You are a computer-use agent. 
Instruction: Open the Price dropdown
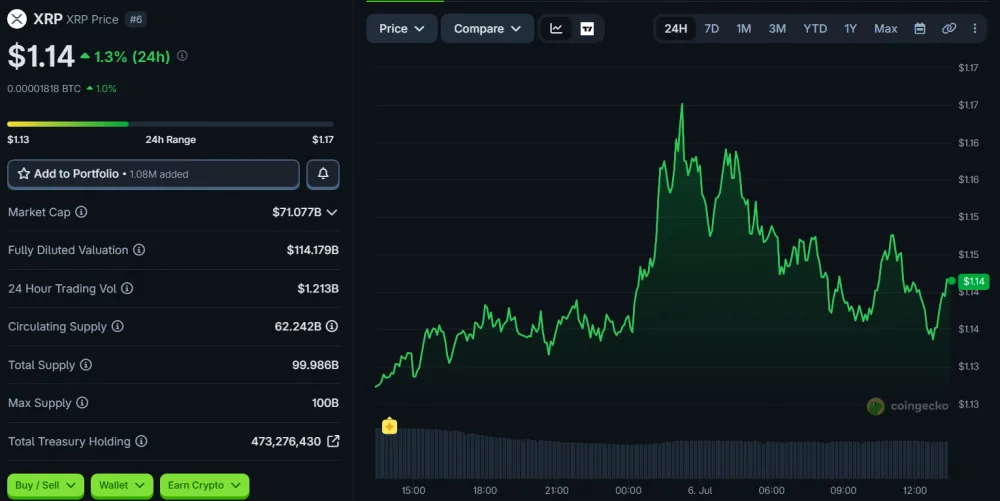tap(402, 29)
